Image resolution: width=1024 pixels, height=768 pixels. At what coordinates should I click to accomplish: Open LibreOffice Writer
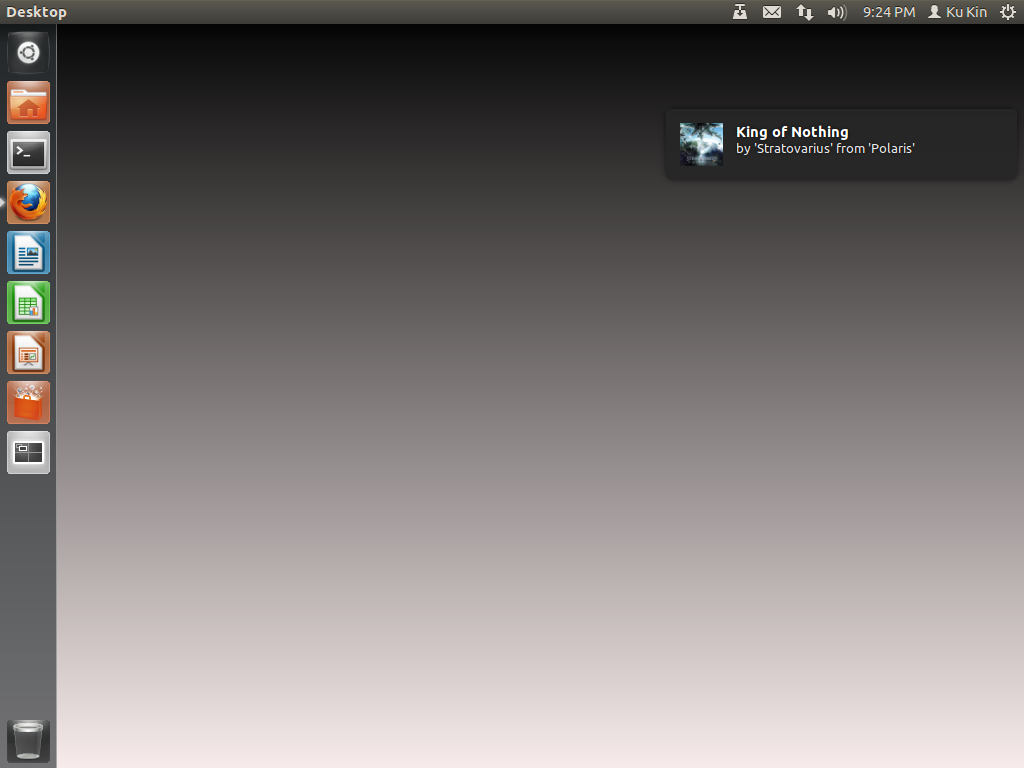[x=28, y=252]
